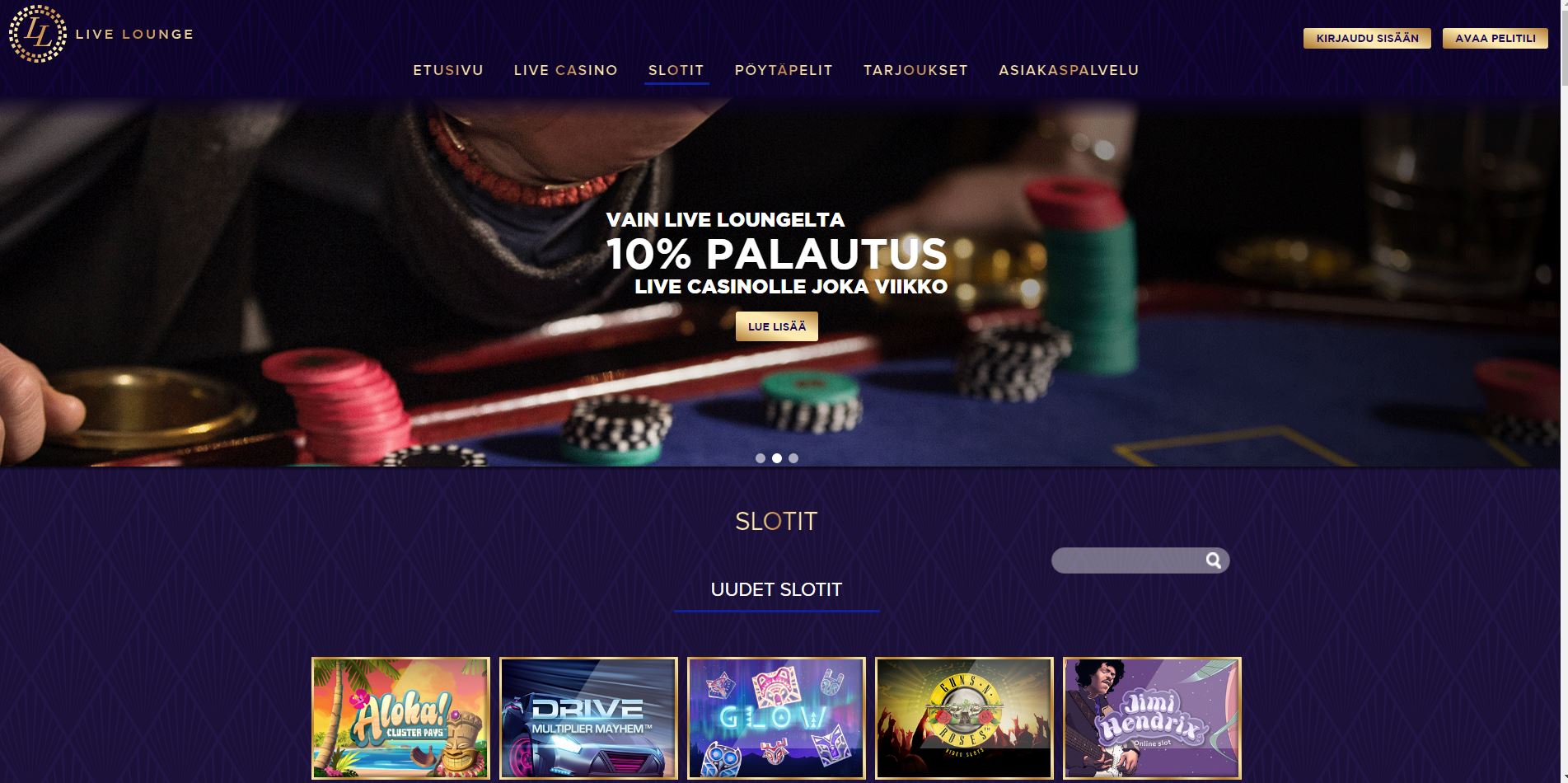Click the Live Lounge logo emblem
This screenshot has height=783, width=1568.
(37, 34)
